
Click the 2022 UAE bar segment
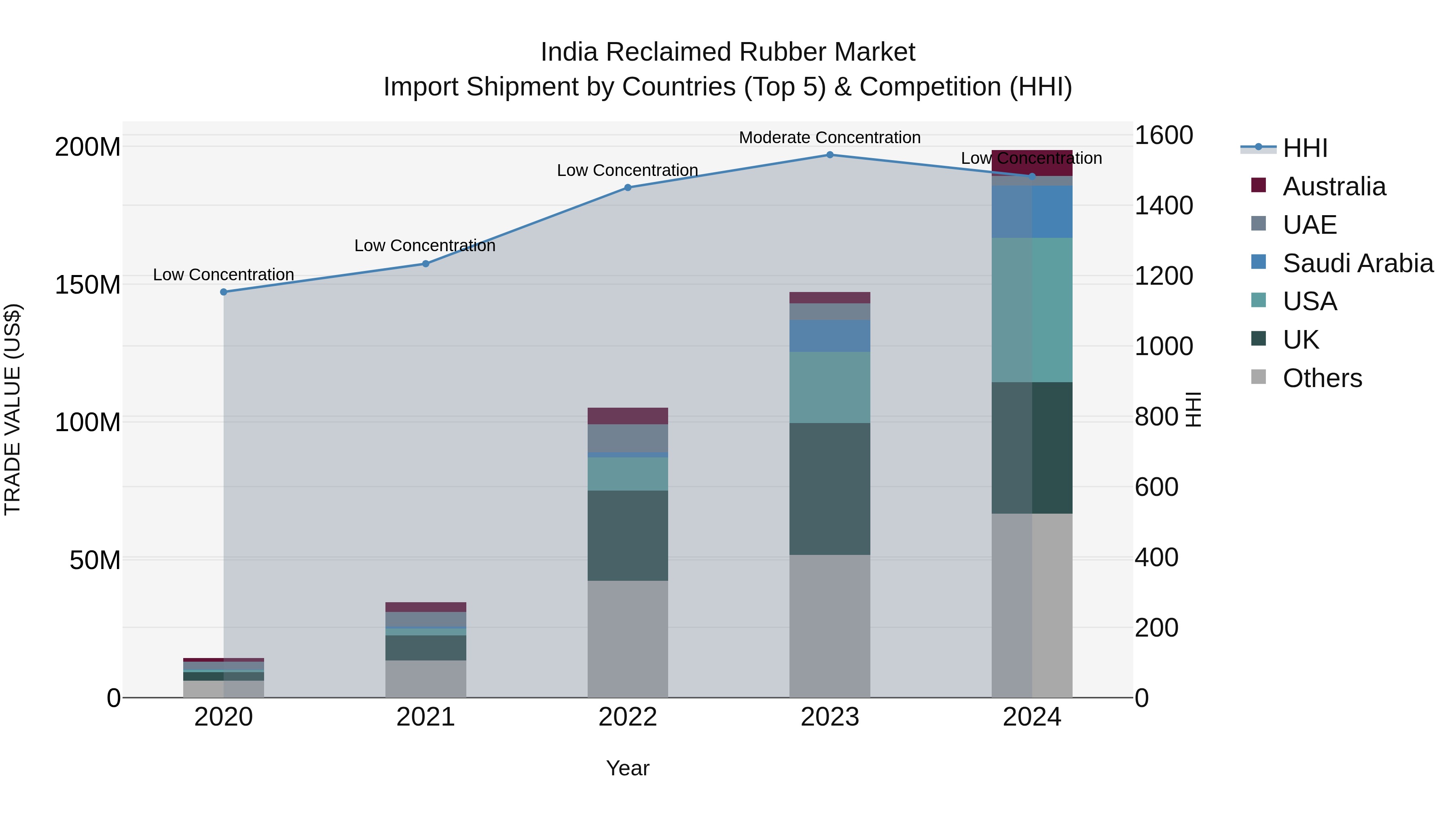pos(628,438)
